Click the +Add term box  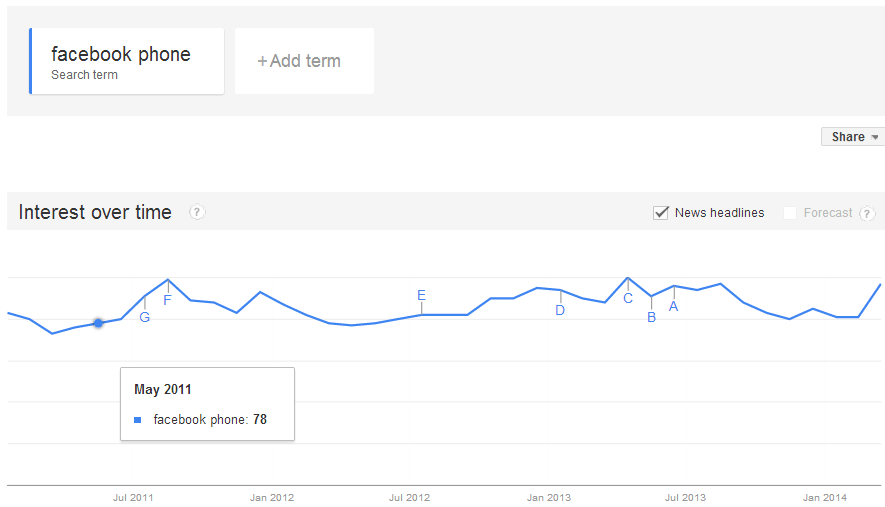304,61
